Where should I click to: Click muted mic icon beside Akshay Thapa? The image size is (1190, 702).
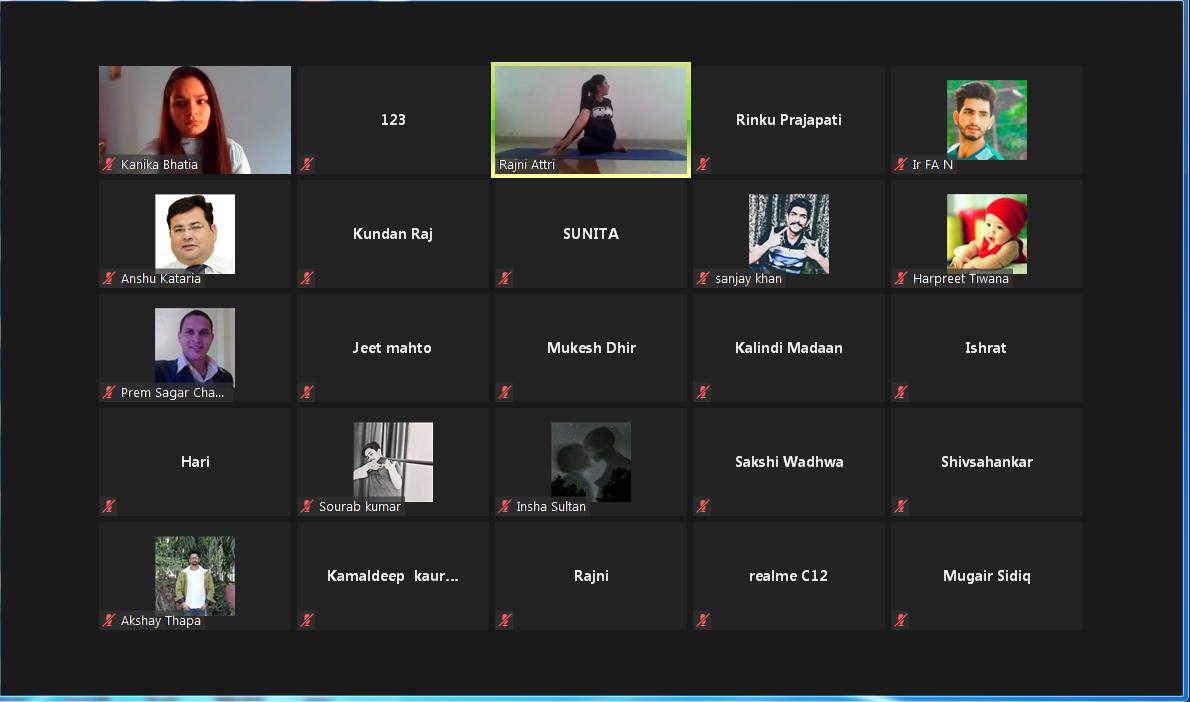[109, 620]
